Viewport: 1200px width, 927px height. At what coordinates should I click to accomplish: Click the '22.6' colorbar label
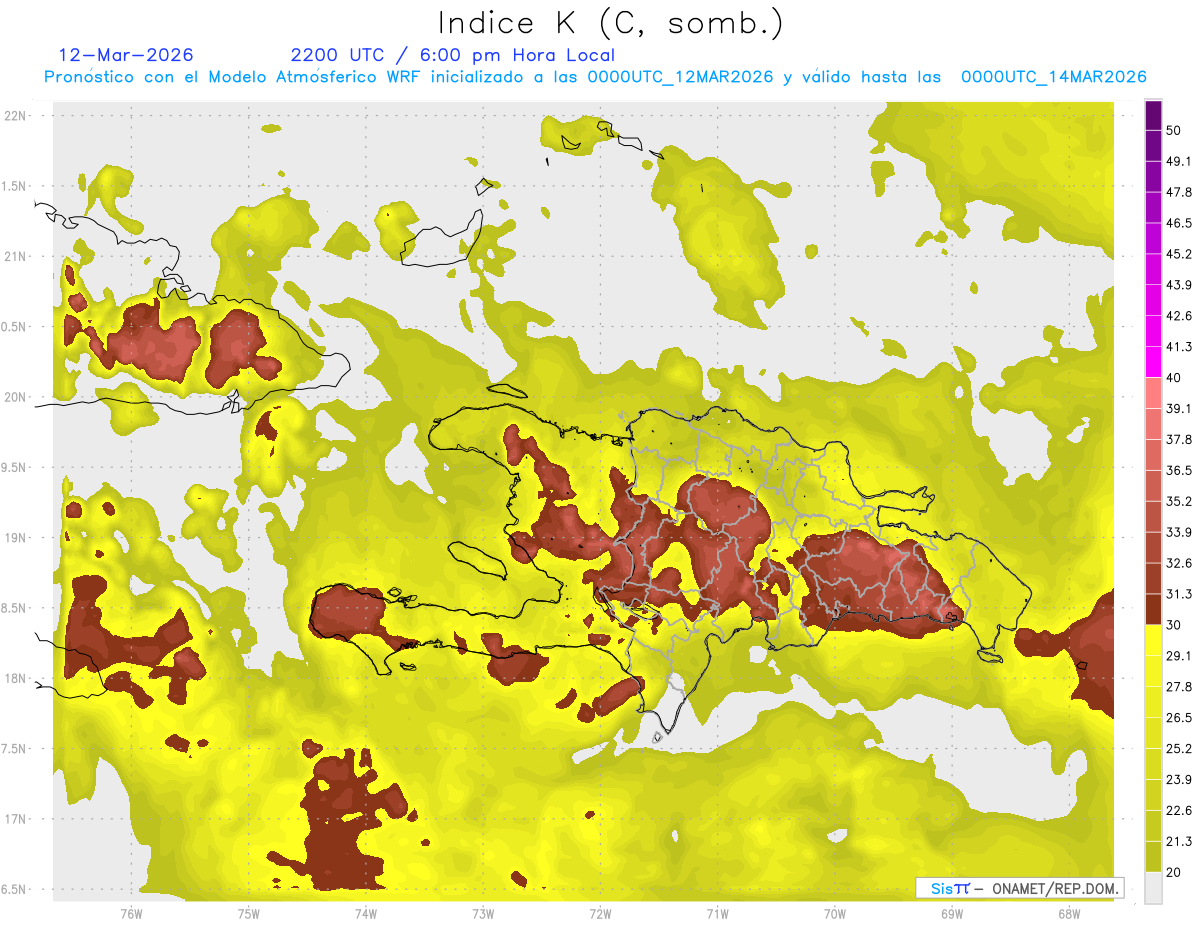(1179, 810)
